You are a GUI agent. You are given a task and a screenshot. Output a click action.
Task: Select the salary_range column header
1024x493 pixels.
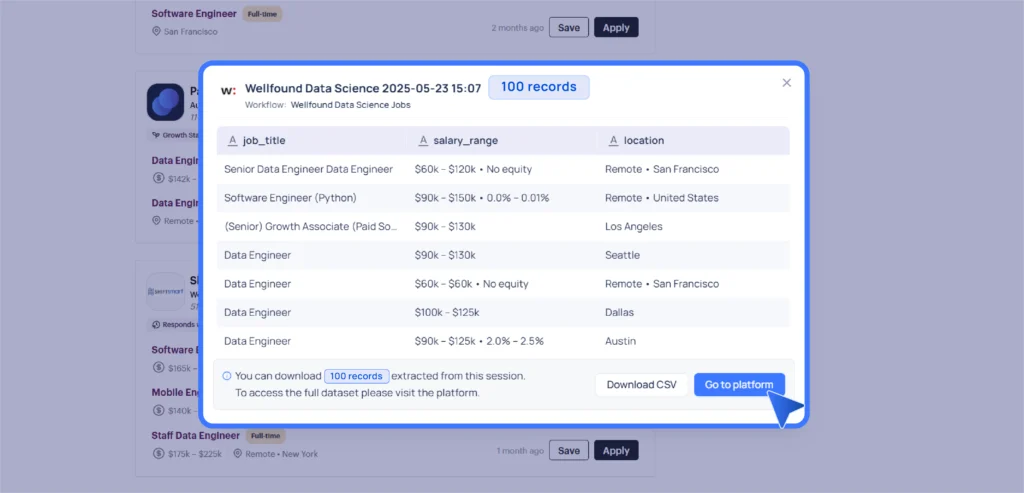pos(502,140)
